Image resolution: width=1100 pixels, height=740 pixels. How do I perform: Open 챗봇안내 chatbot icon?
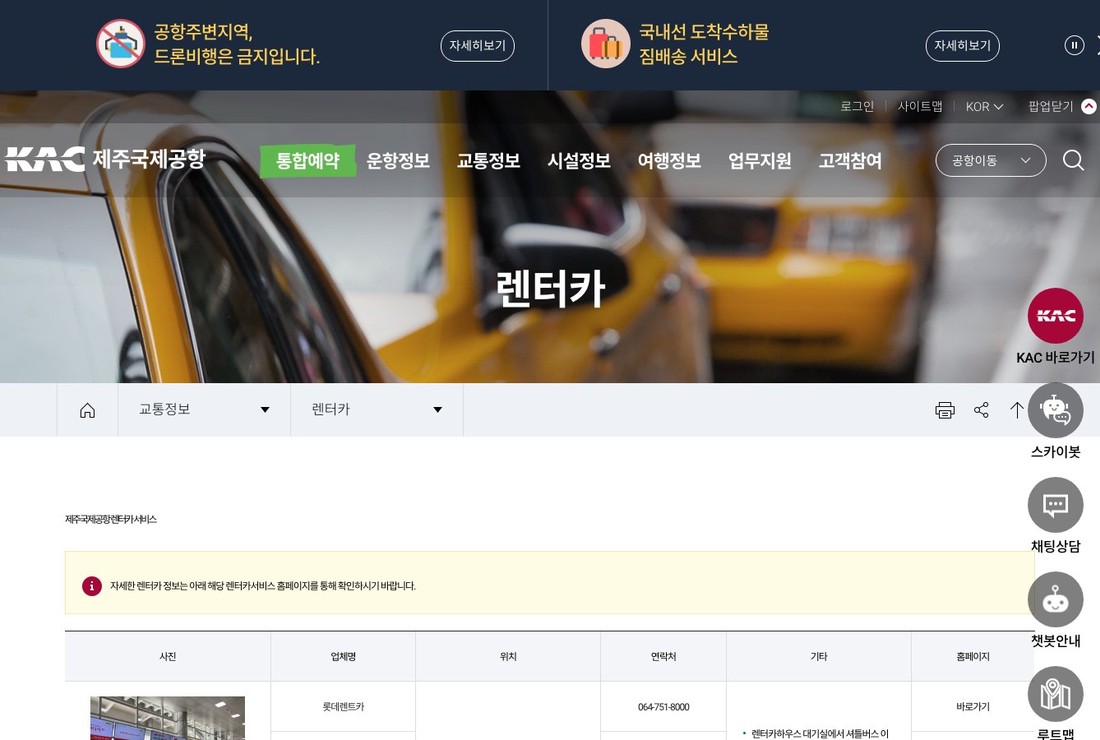pos(1055,600)
